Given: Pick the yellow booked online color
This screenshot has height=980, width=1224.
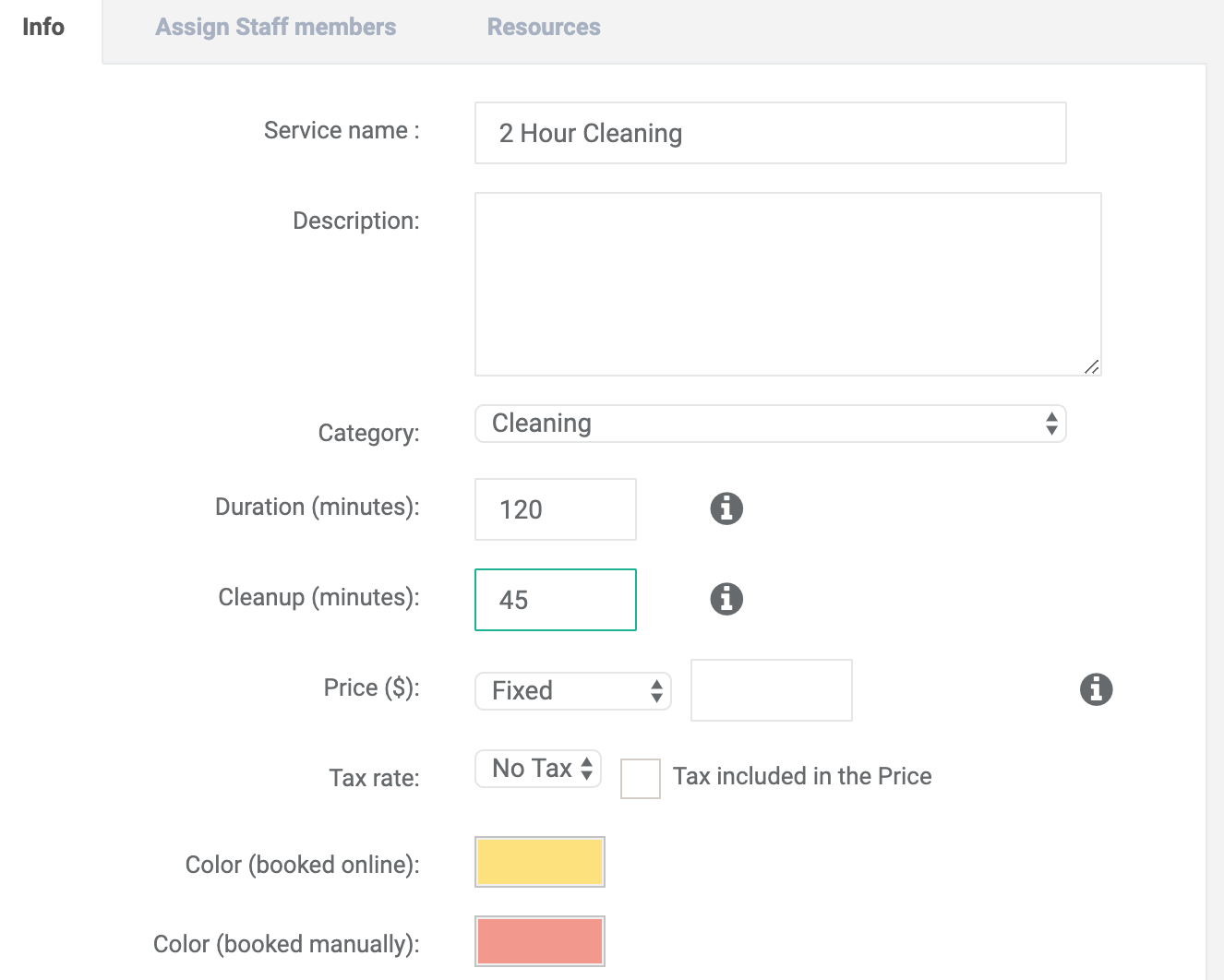Looking at the screenshot, I should pos(540,862).
